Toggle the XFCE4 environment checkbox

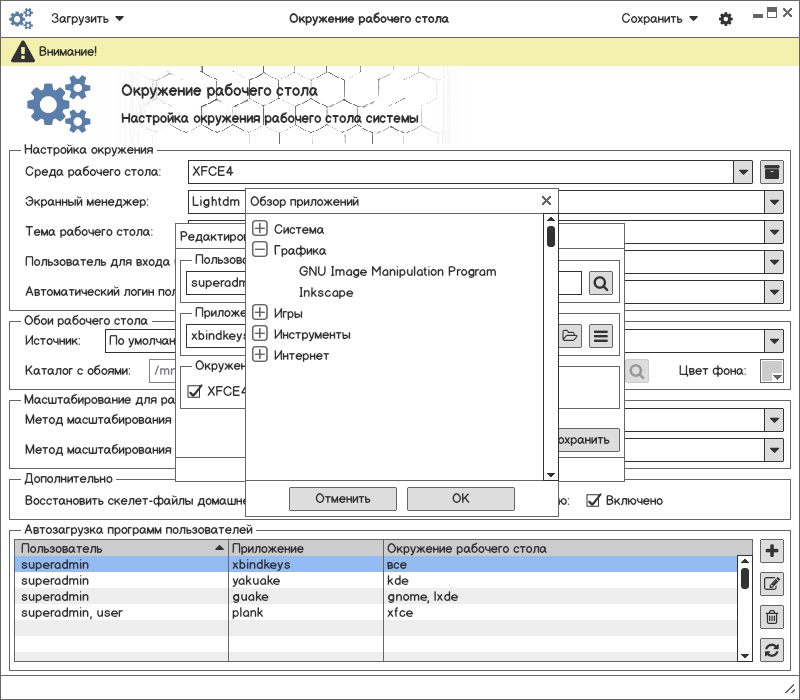(195, 391)
